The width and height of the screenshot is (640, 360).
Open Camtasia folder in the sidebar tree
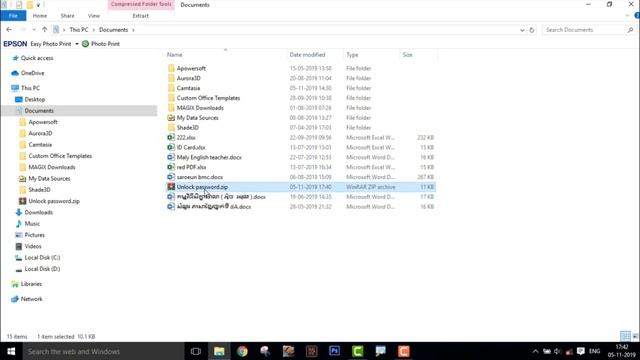36,145
